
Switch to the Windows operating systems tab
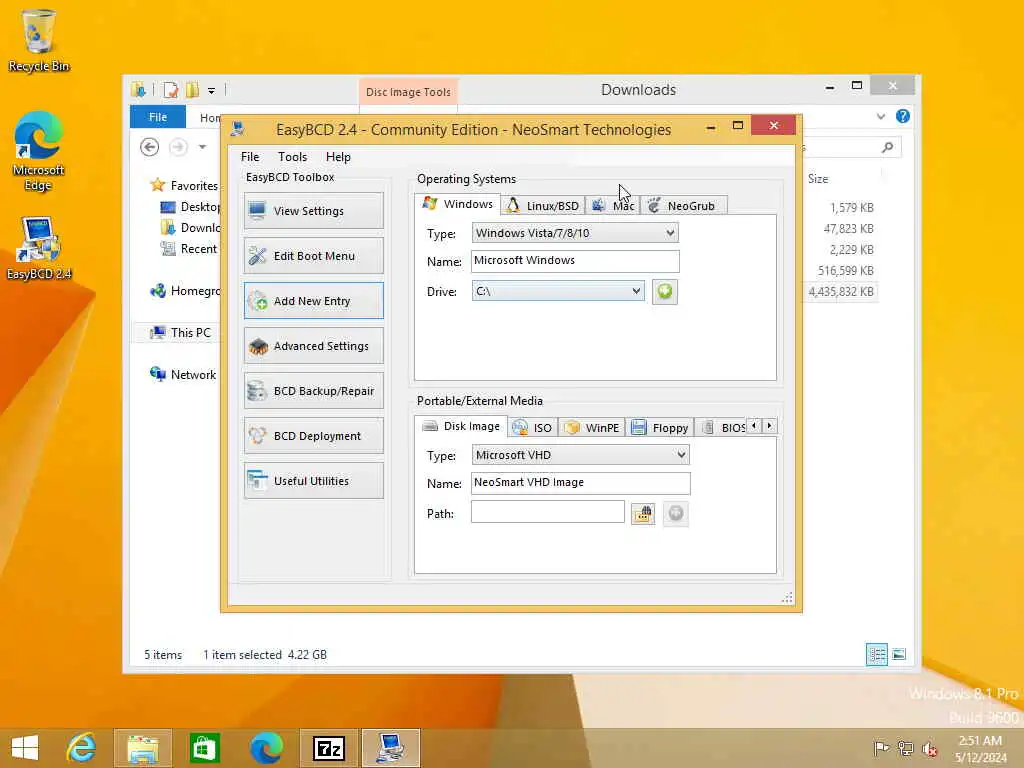click(x=458, y=204)
